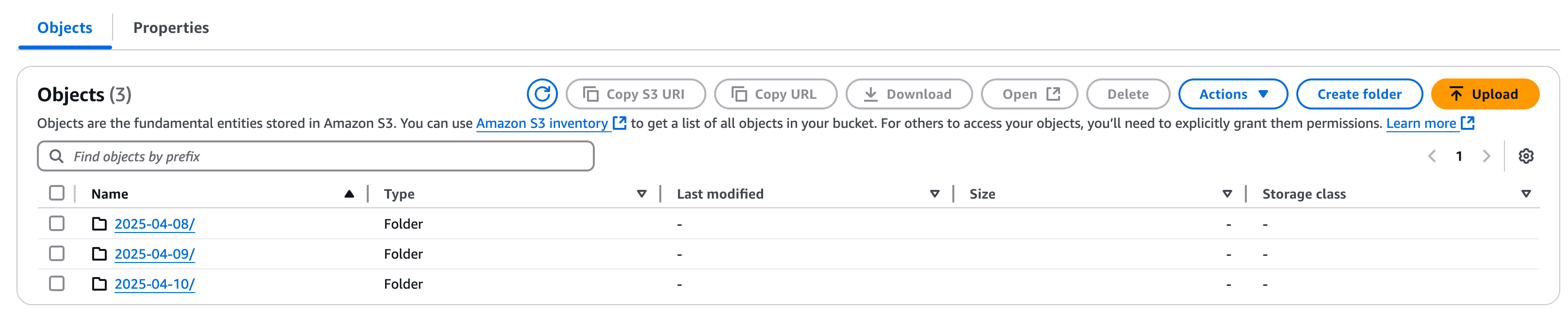
Task: Sort by Type column arrow
Action: (x=641, y=194)
